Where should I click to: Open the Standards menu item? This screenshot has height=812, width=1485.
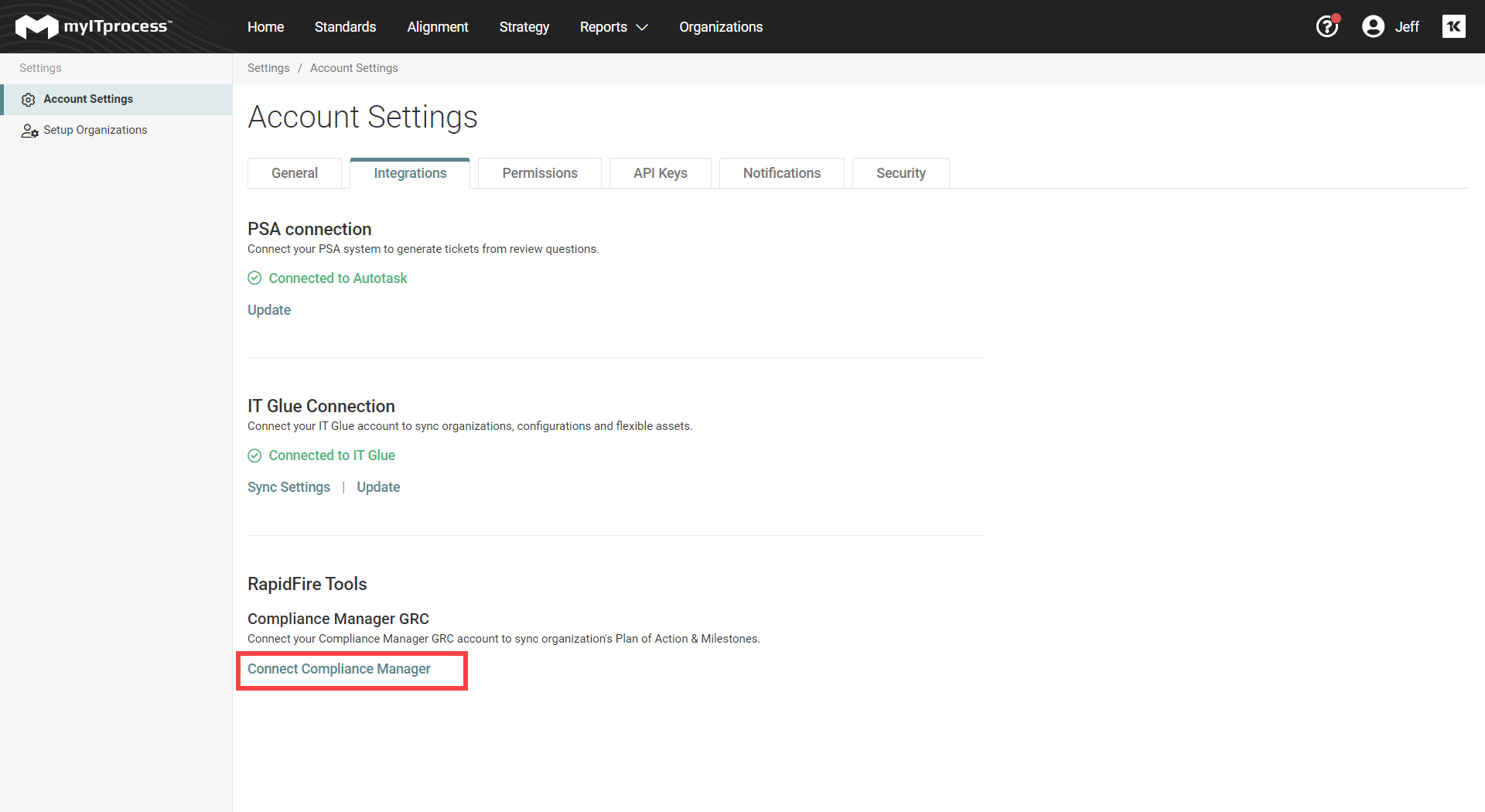pyautogui.click(x=345, y=26)
